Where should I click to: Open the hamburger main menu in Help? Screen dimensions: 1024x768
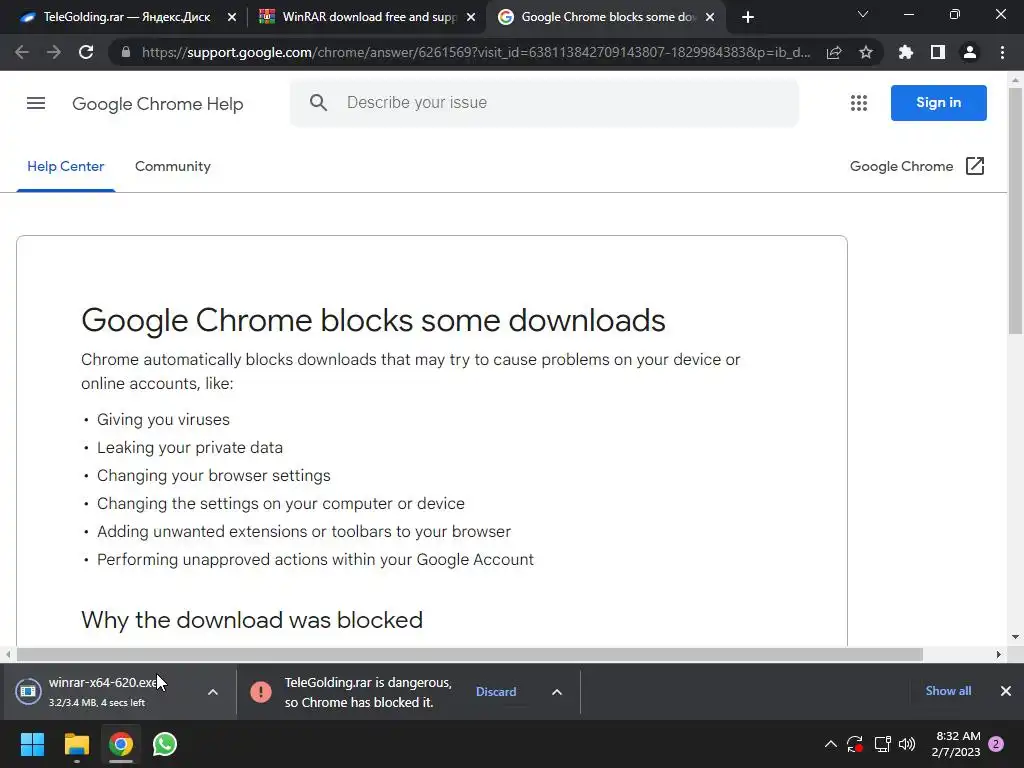click(36, 103)
